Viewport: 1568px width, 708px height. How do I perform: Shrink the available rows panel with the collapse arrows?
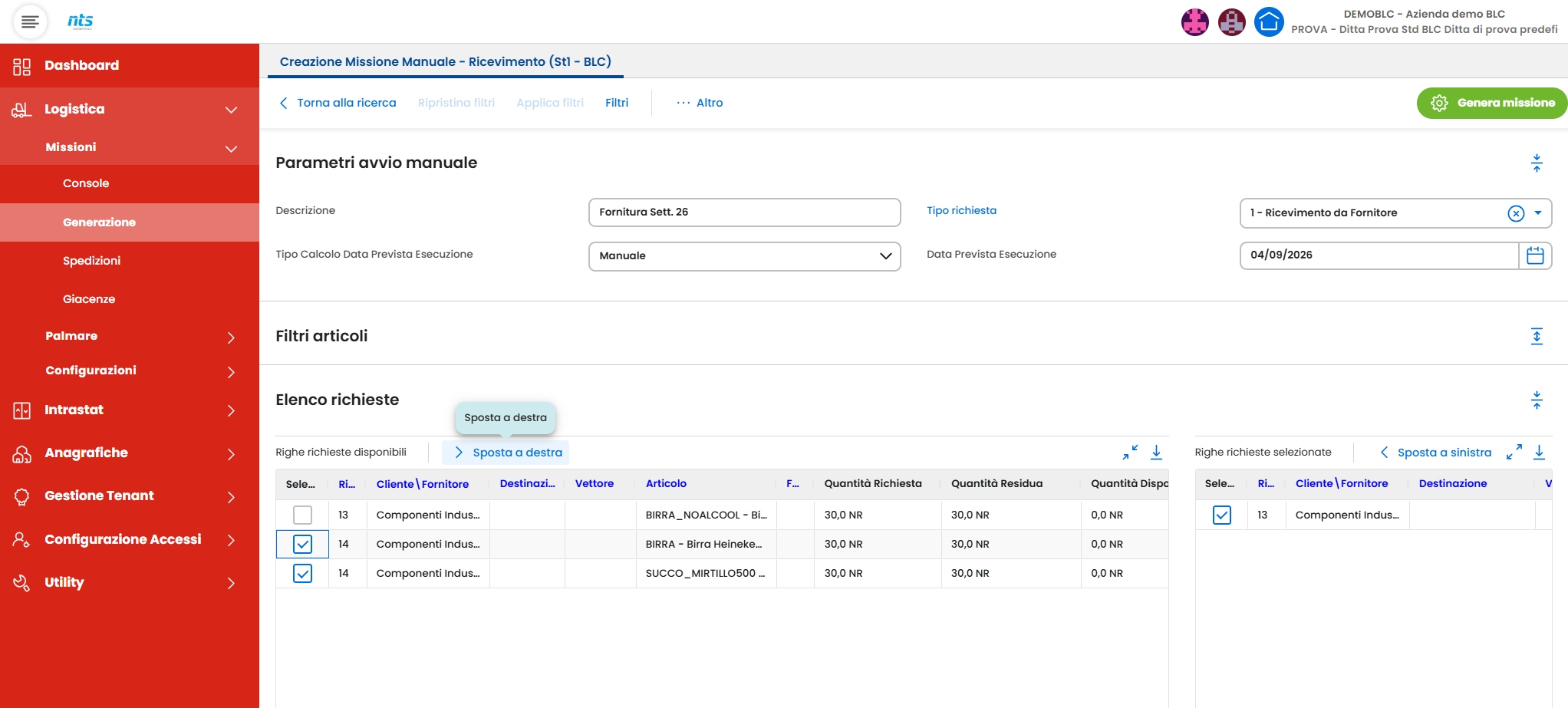pos(1130,453)
